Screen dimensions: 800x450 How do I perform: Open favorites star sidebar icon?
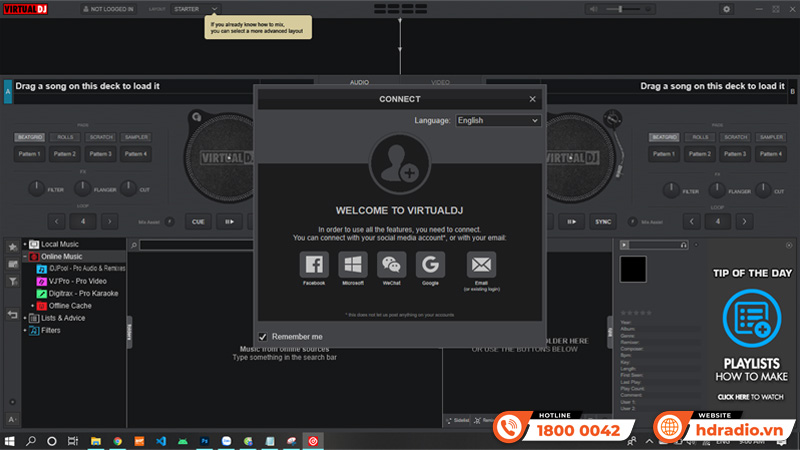[13, 247]
